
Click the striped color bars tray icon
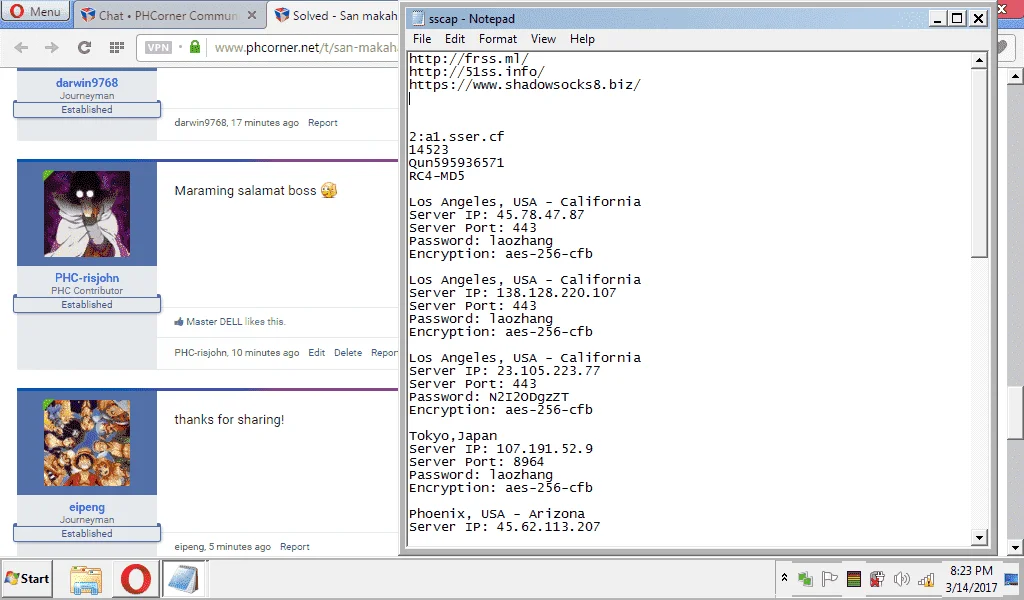point(853,578)
